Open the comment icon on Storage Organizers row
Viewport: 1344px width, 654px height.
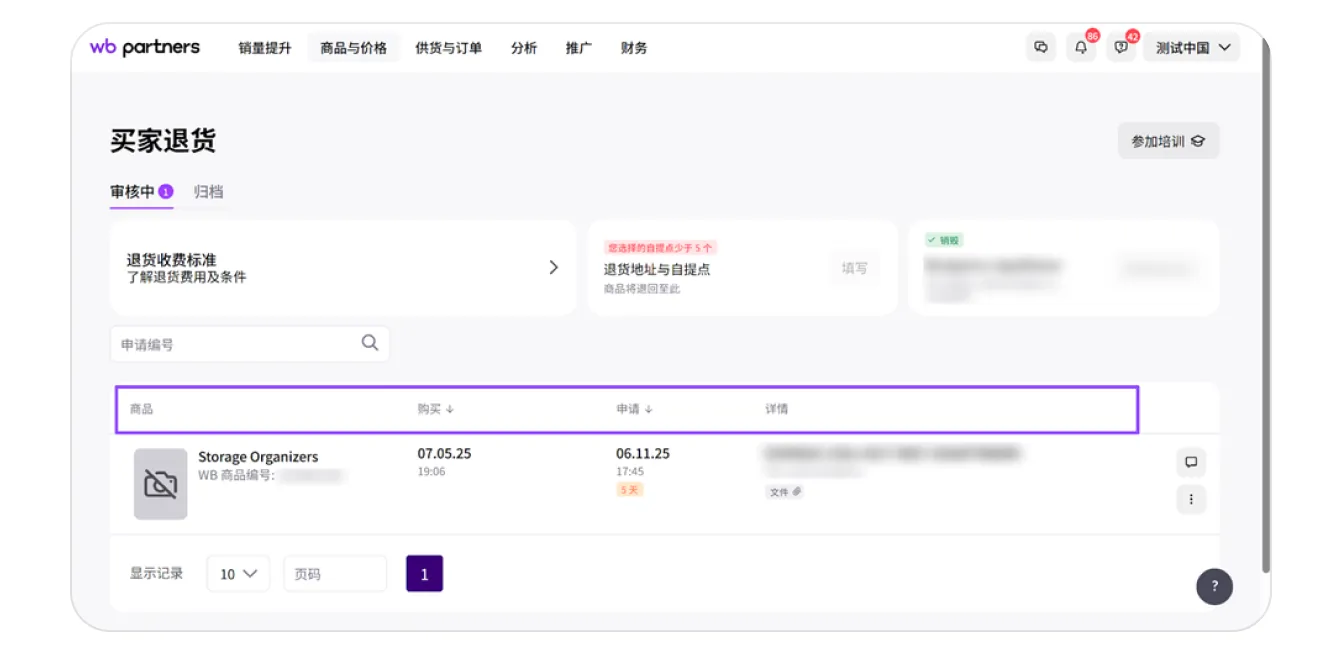click(x=1190, y=462)
